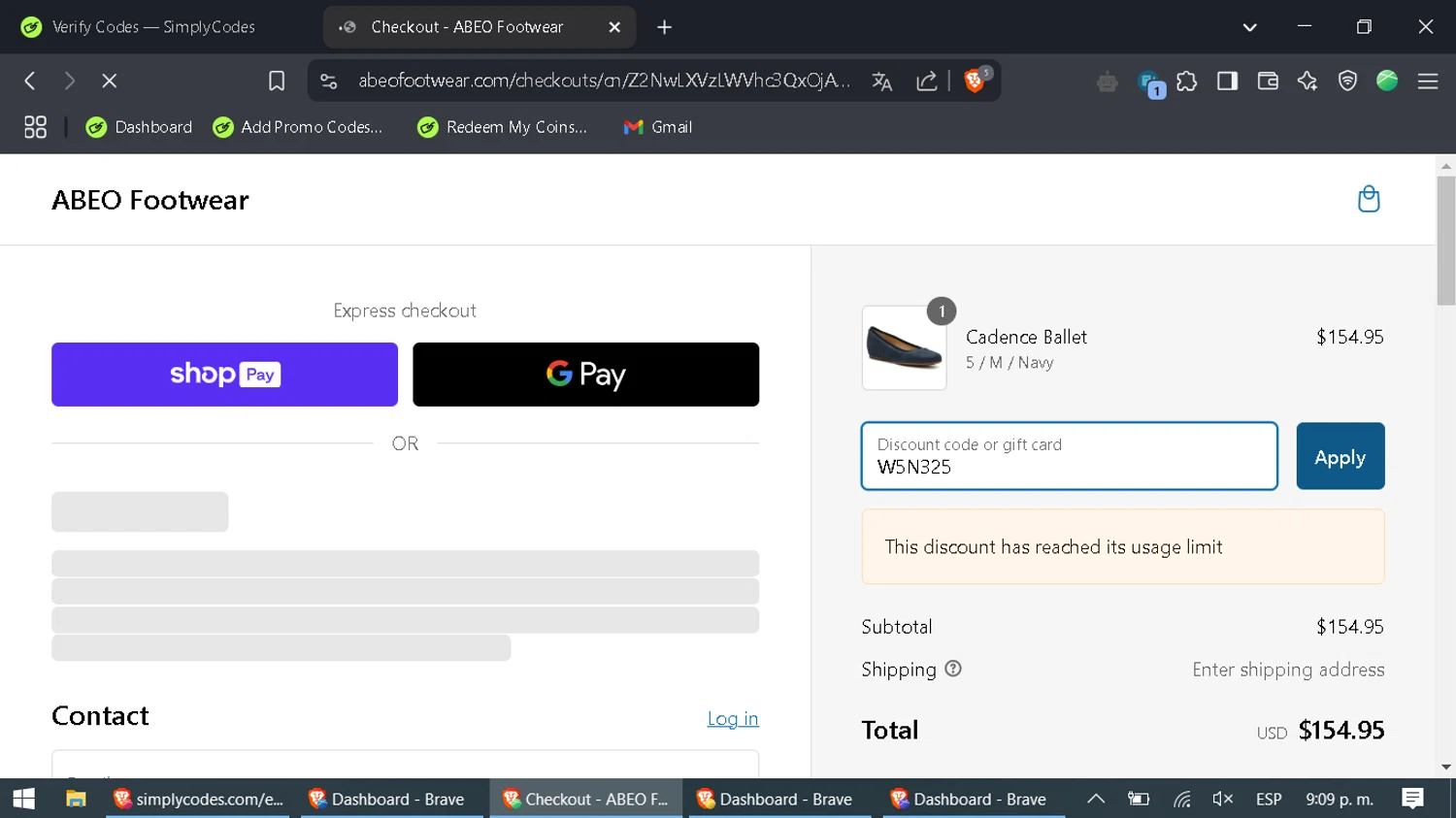Toggle the browser sidebar panel
Screen dimensions: 1456x818
(1227, 81)
